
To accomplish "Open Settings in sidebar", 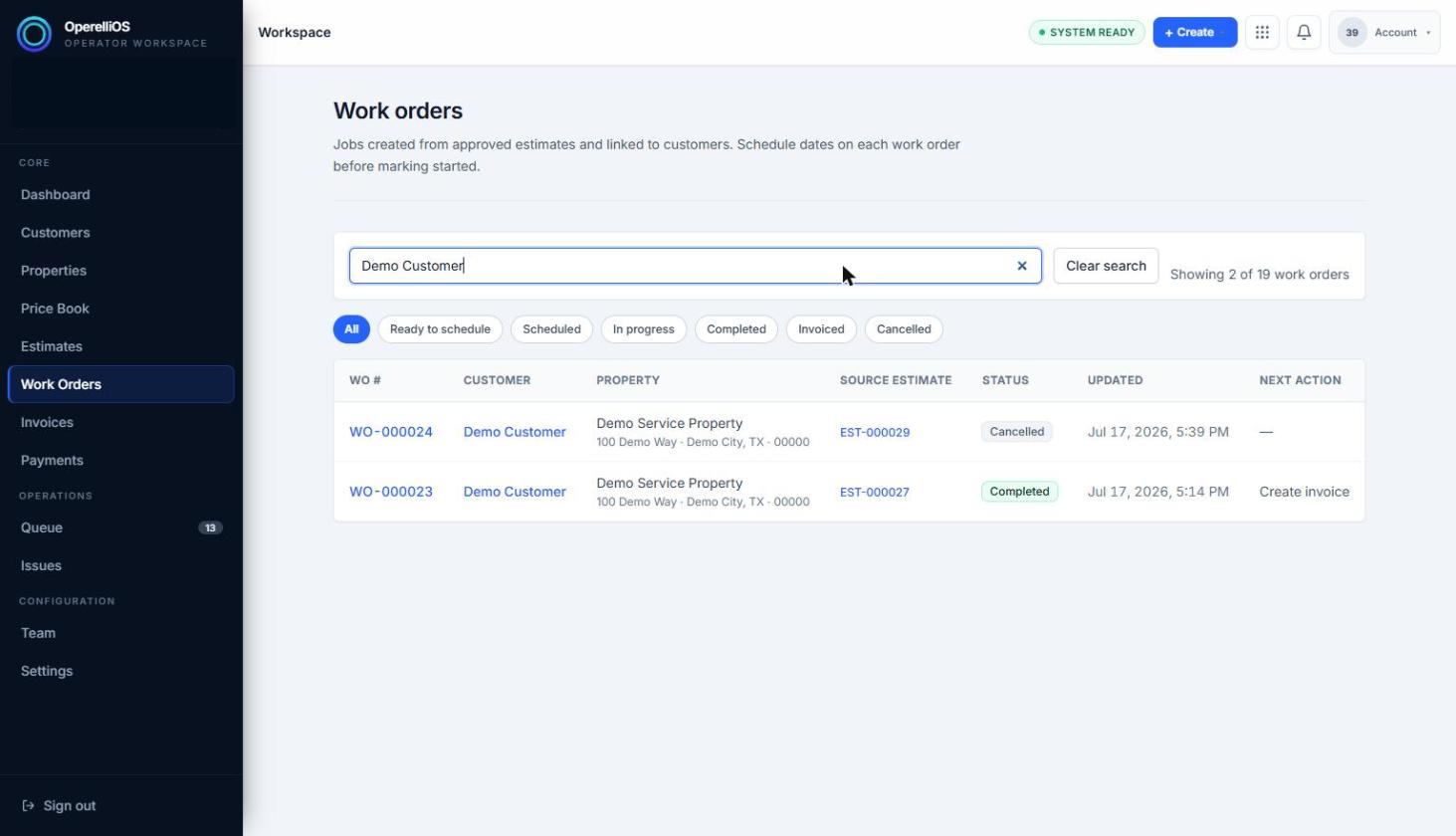I will click(x=120, y=671).
